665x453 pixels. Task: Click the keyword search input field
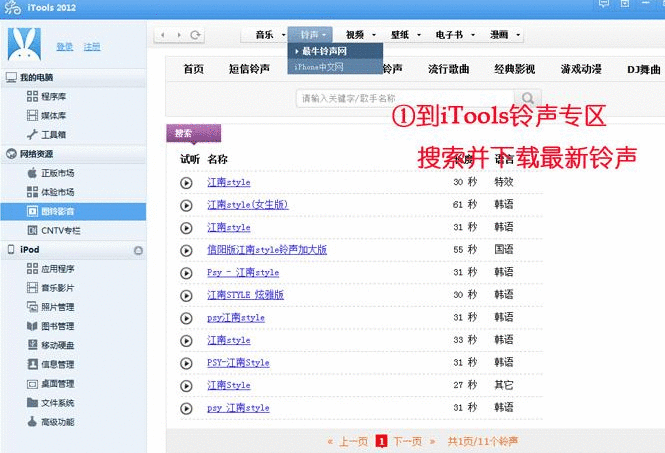pyautogui.click(x=405, y=98)
